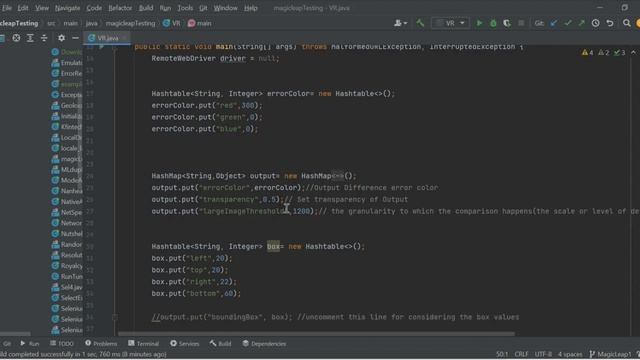Open the Build menu
This screenshot has width=640, height=360.
(146, 8)
